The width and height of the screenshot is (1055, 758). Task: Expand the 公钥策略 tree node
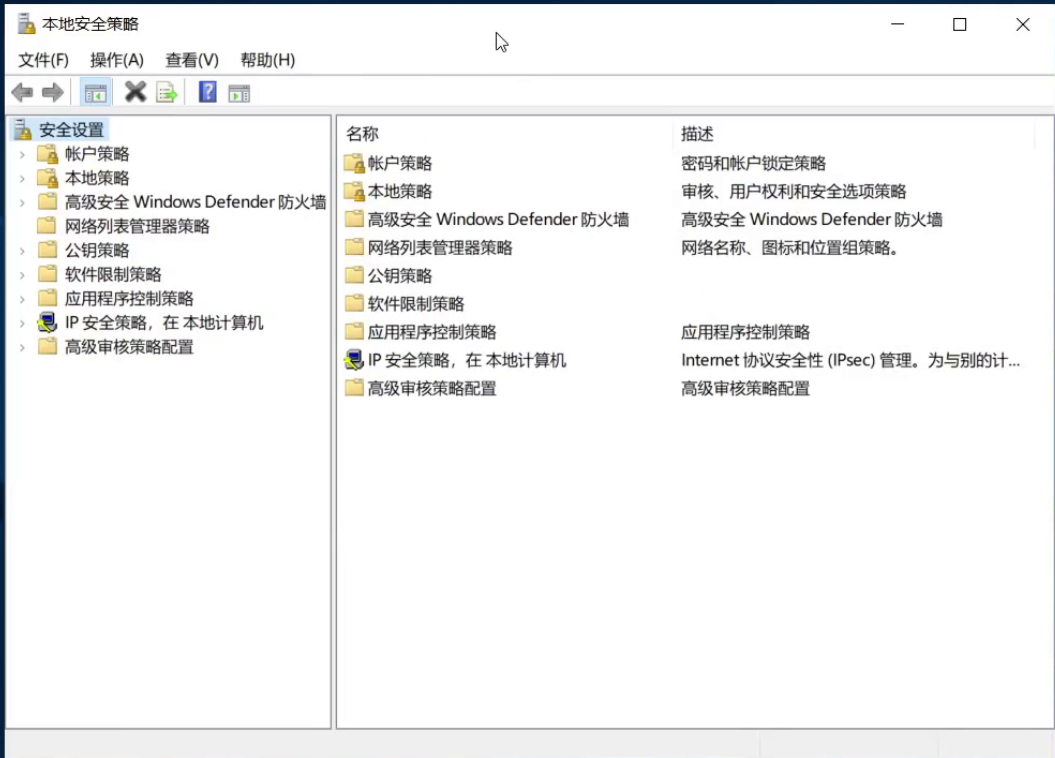(x=22, y=251)
